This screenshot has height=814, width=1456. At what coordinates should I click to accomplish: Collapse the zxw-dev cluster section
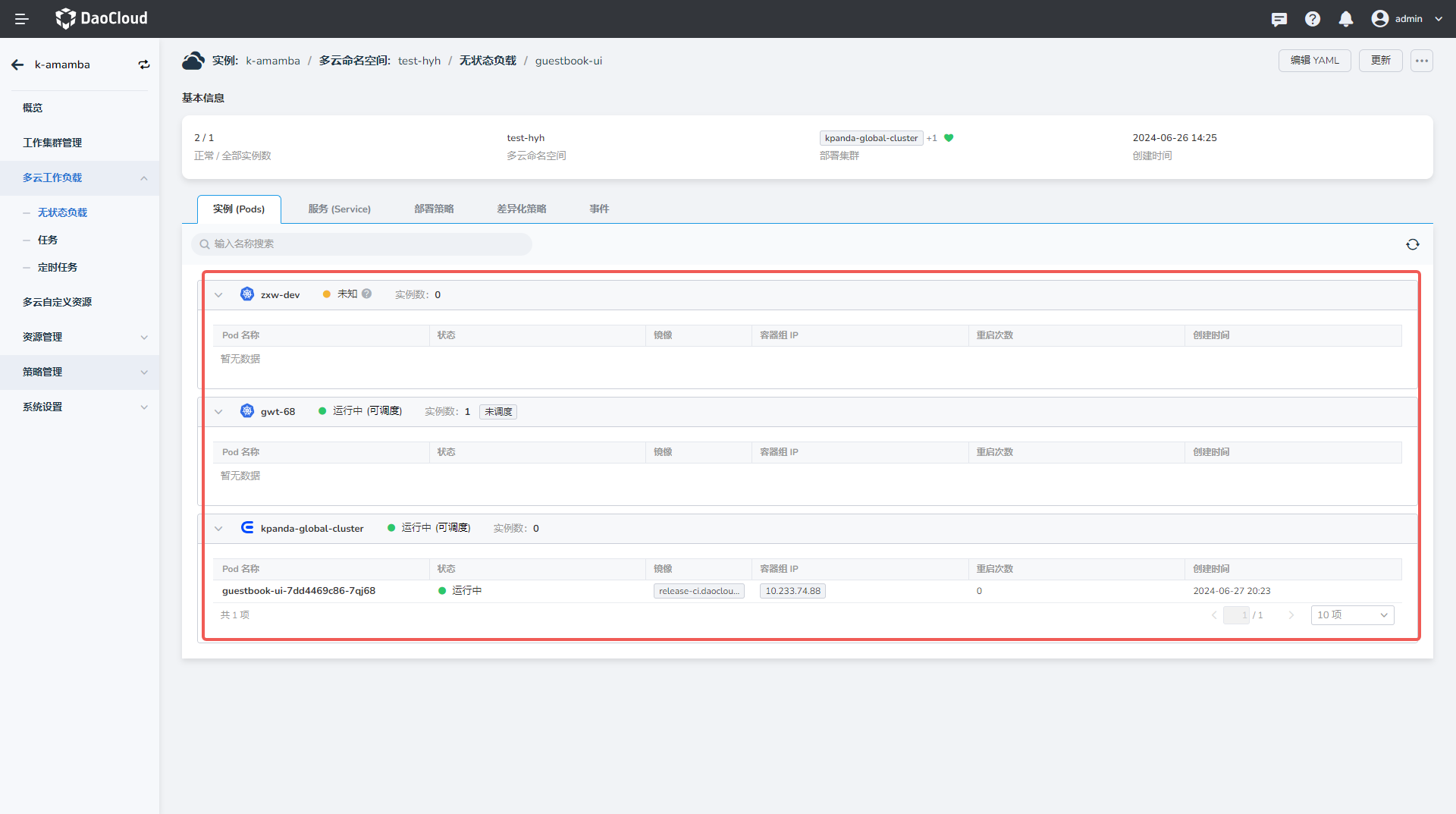[218, 295]
